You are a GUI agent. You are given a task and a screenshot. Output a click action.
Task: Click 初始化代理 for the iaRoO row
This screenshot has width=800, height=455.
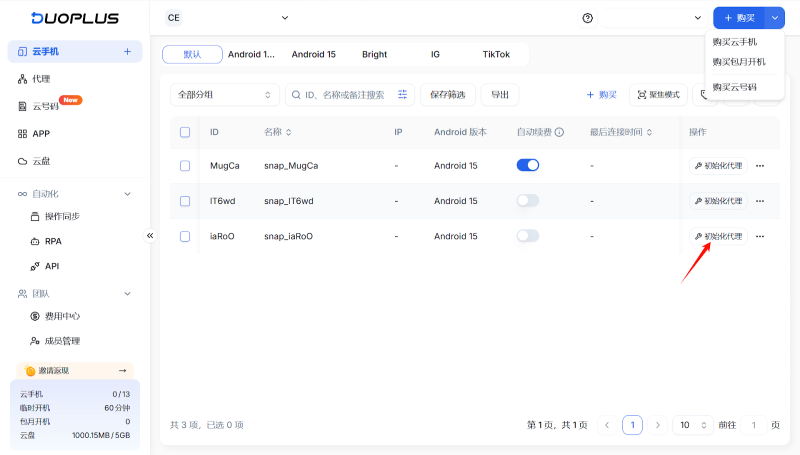tap(719, 236)
